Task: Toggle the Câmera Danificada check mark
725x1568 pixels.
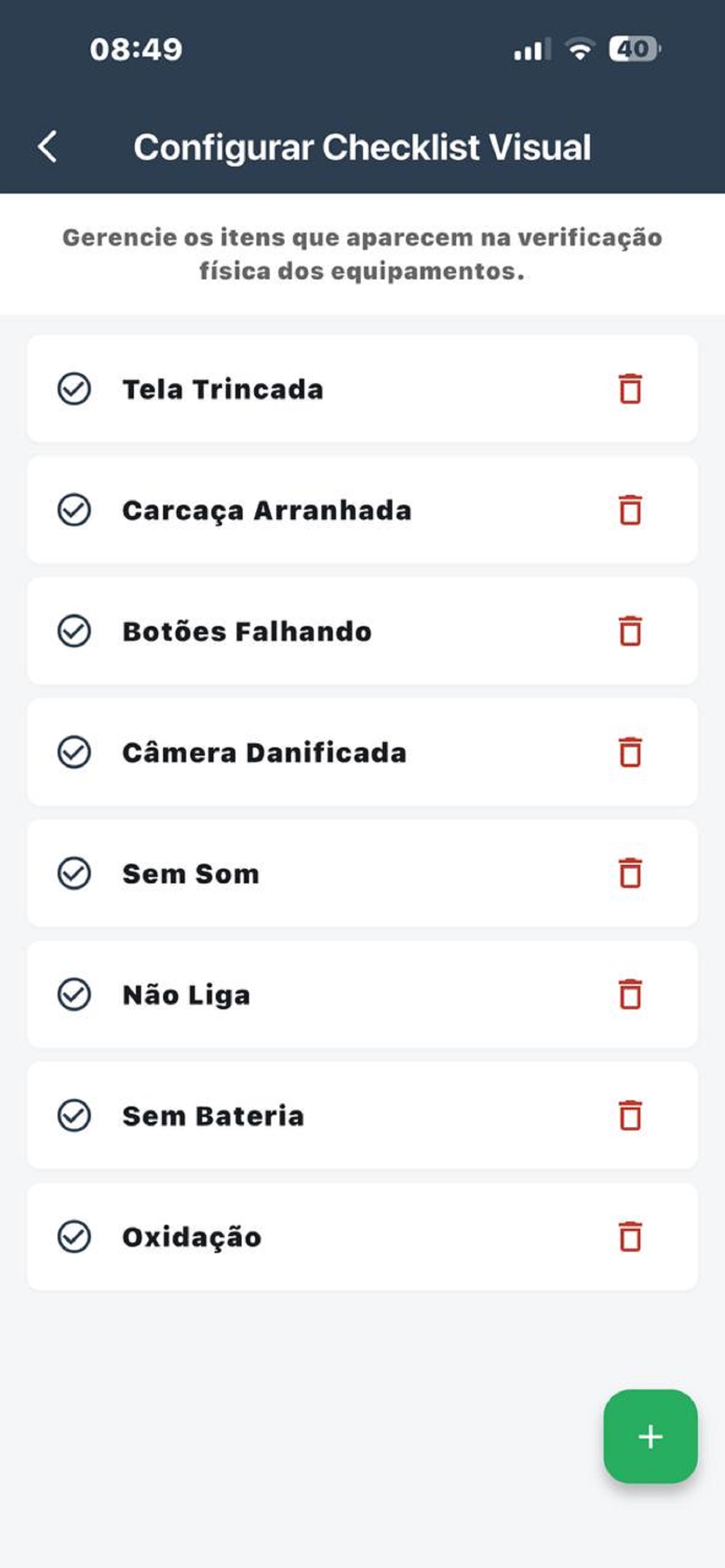Action: pyautogui.click(x=75, y=752)
